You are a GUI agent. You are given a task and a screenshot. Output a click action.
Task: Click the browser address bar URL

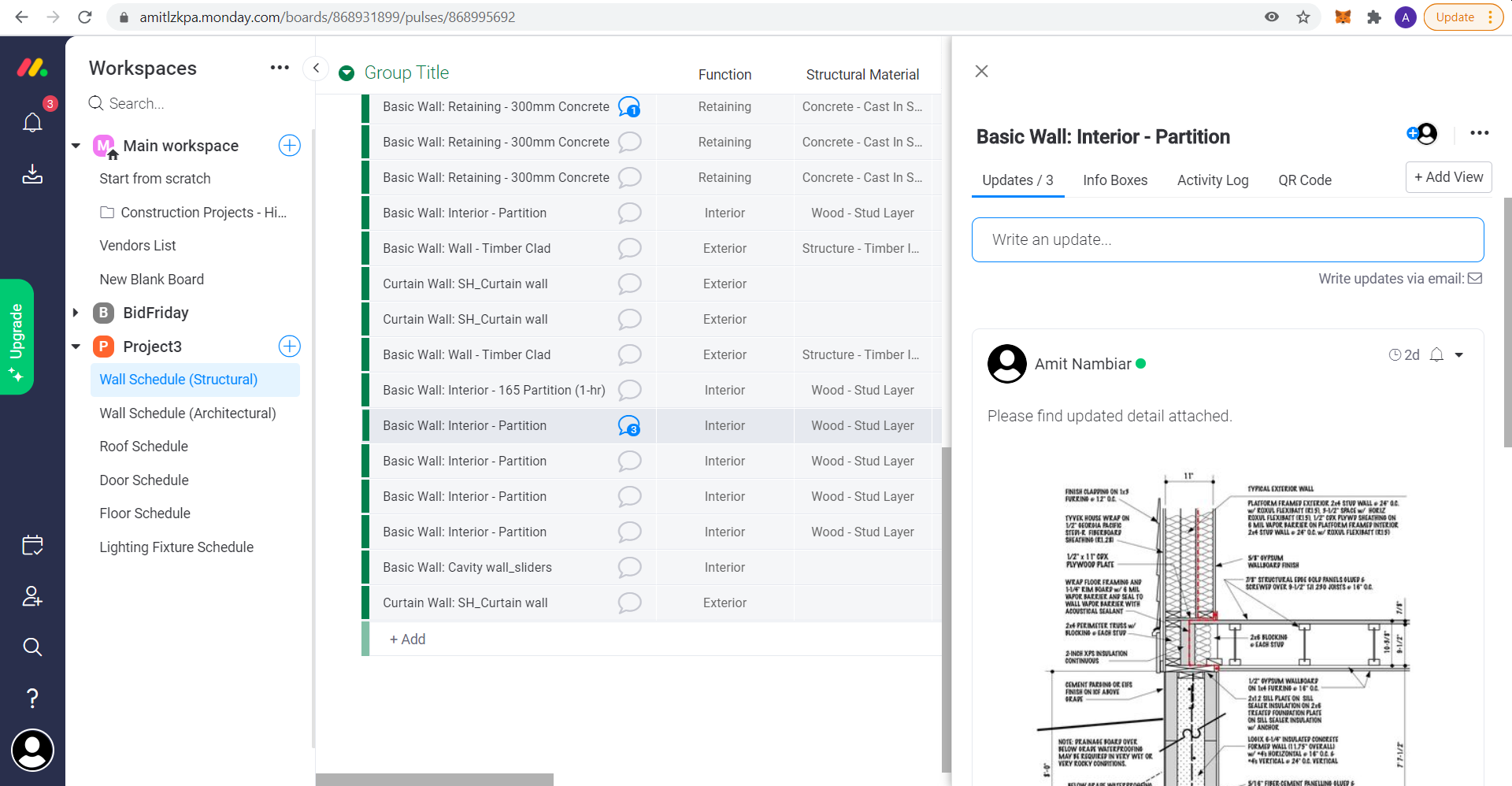tap(328, 17)
